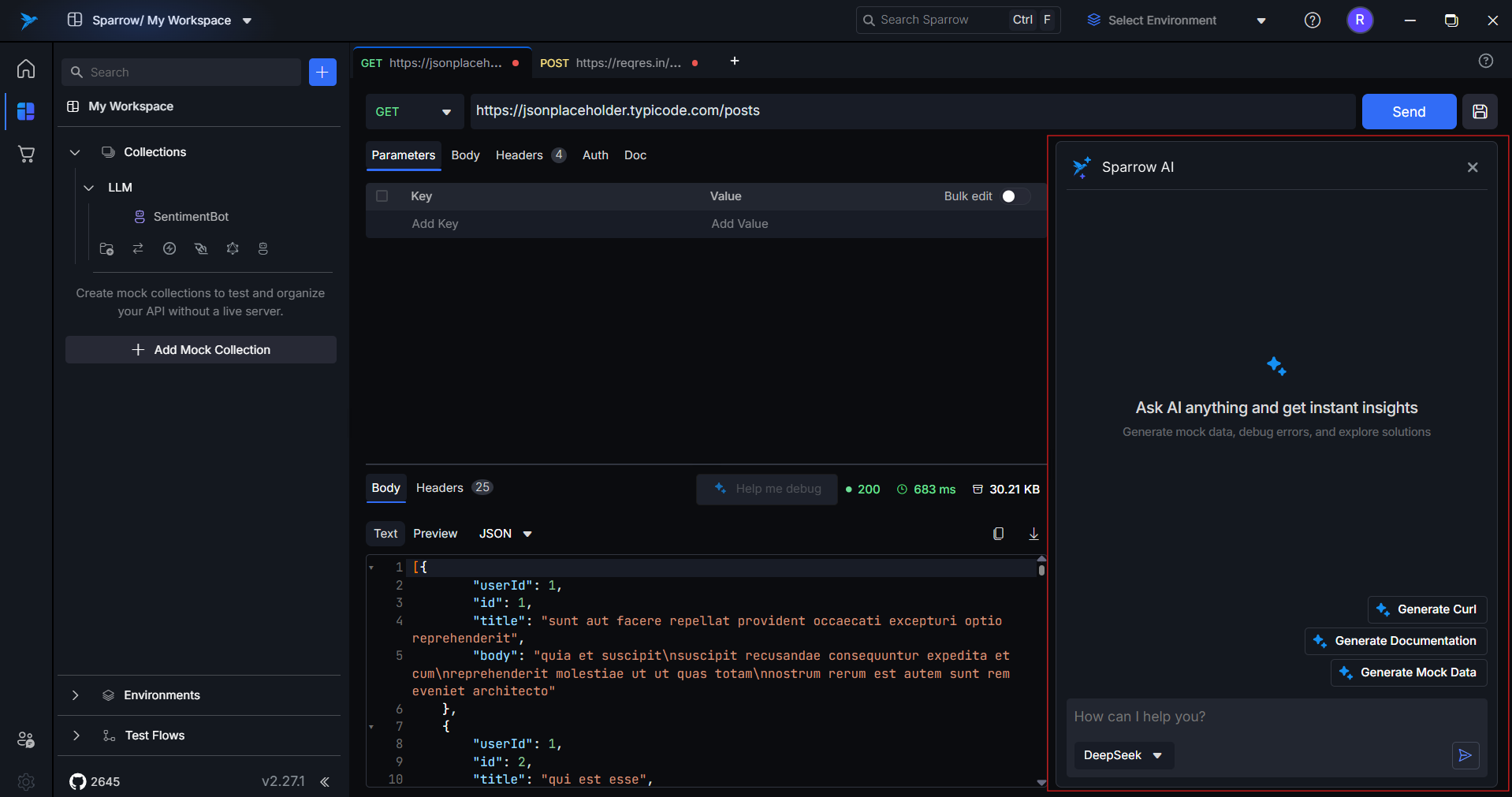Viewport: 1512px width, 797px height.
Task: Add a REST API request with arrows icon
Action: (138, 248)
